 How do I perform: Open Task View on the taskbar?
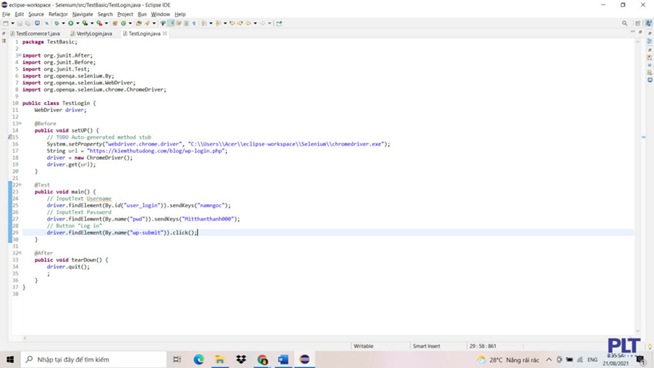[x=177, y=359]
